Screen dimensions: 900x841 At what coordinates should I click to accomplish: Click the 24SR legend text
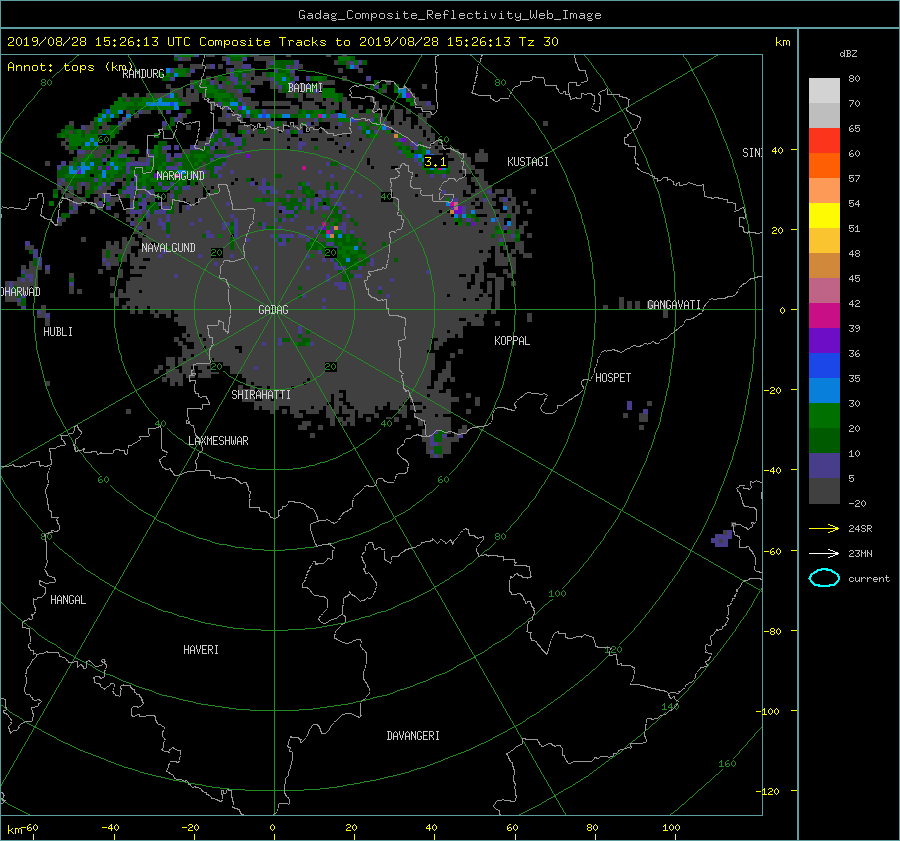pos(860,529)
